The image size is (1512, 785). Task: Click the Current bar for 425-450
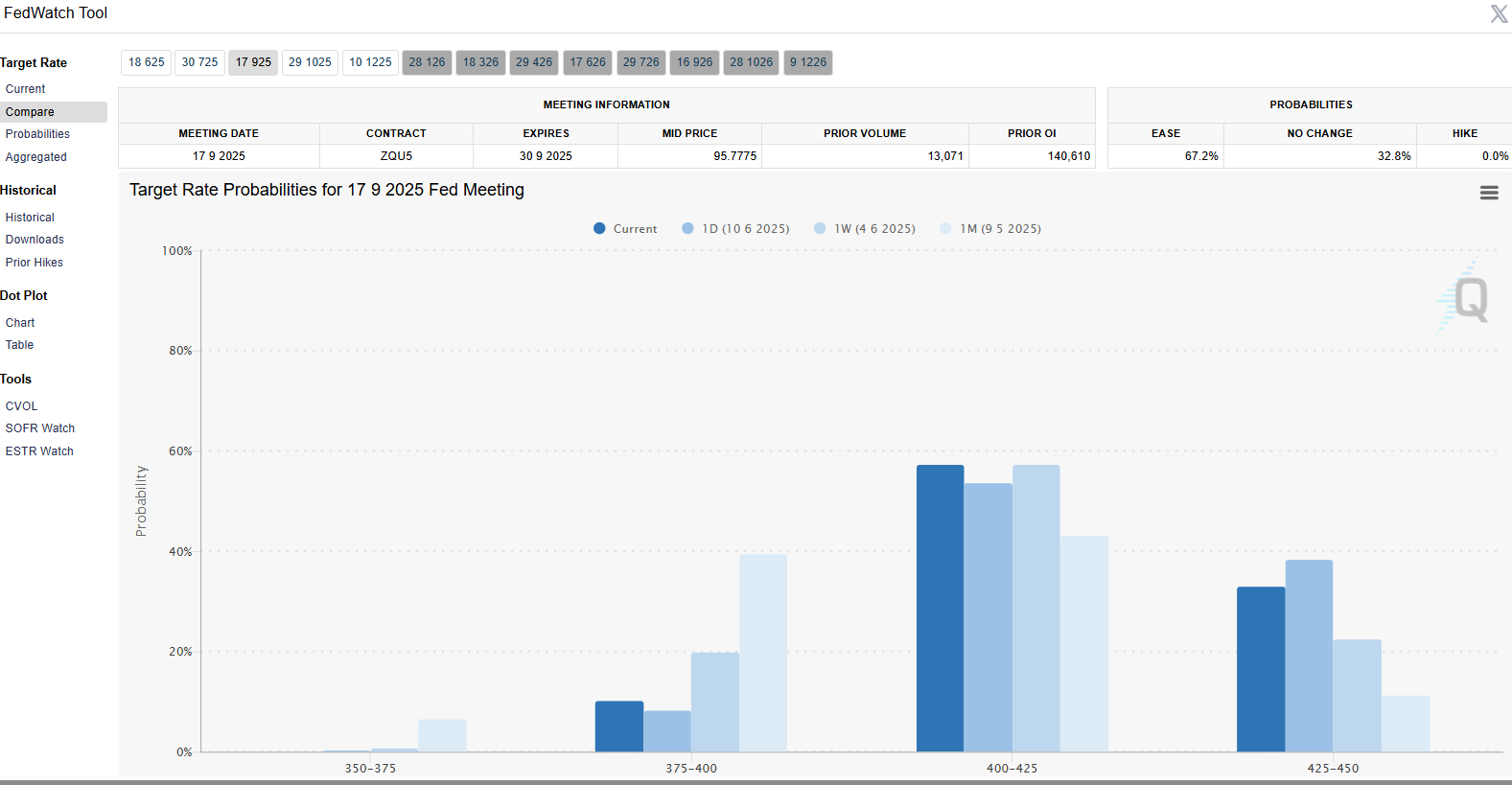pyautogui.click(x=1261, y=669)
